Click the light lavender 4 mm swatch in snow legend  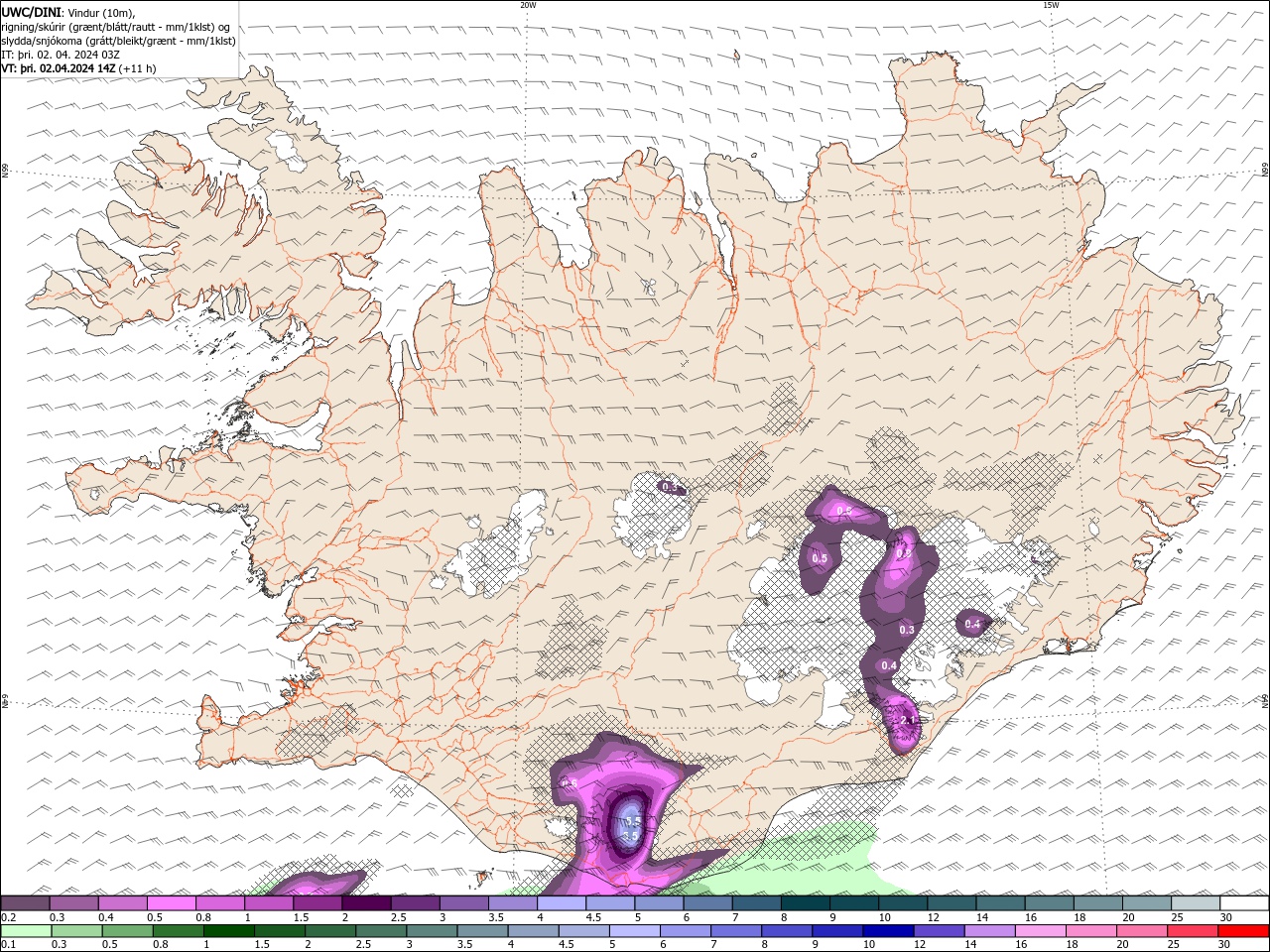point(561,902)
